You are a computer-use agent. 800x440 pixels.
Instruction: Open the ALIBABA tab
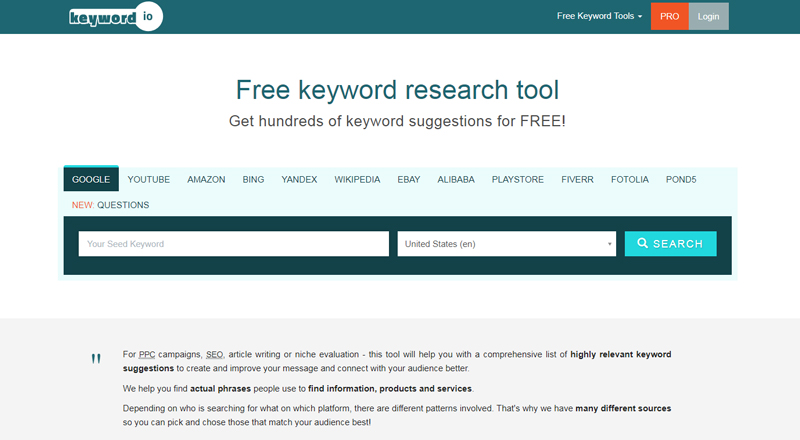tap(456, 180)
